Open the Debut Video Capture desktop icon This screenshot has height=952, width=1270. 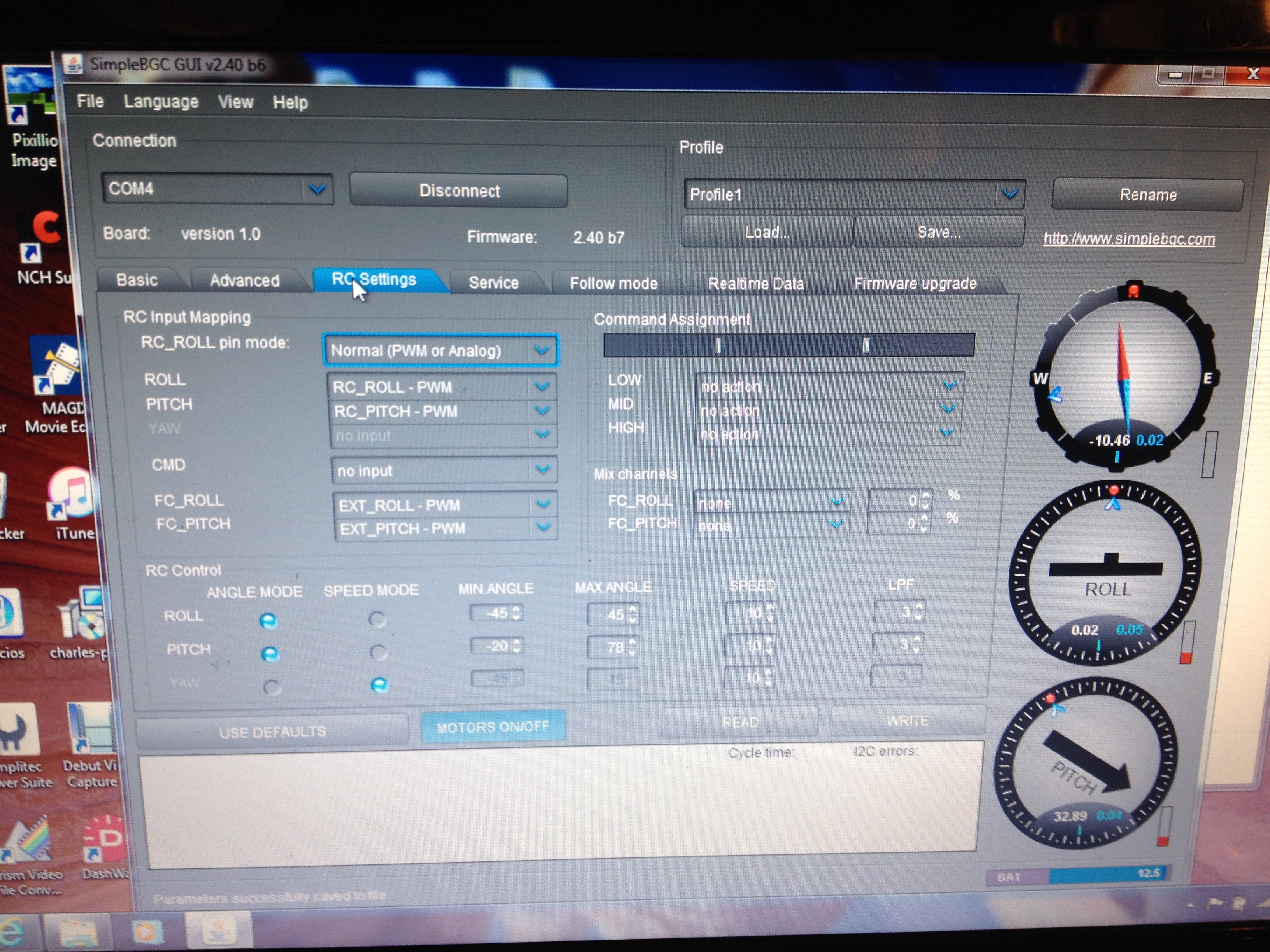pyautogui.click(x=90, y=745)
